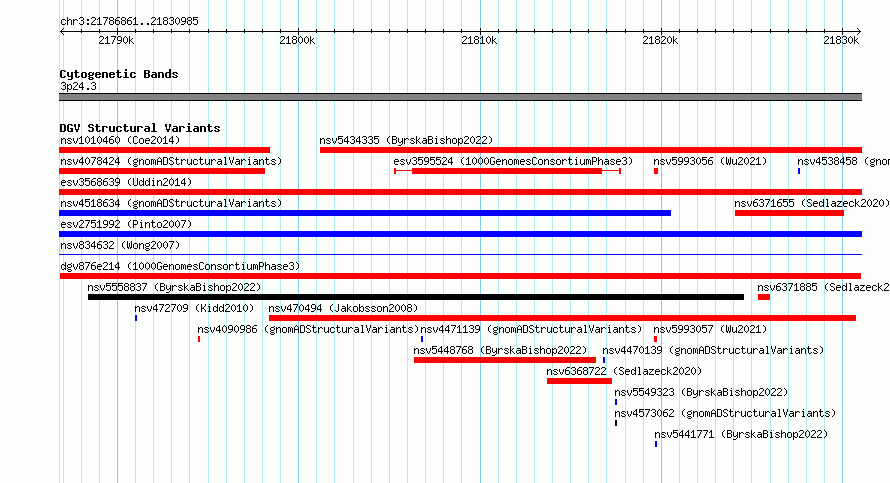Screen dimensions: 890x483
Task: Open nsv4518634 gnomAD variant label
Action: 171,203
